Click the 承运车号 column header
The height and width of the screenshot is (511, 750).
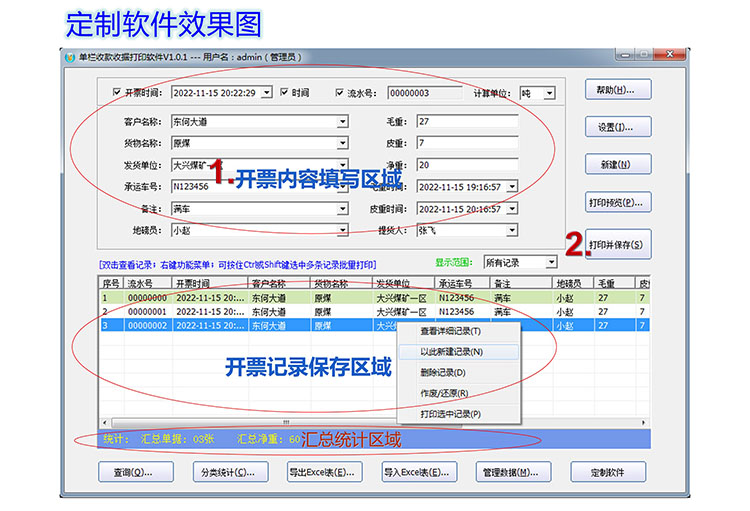click(463, 283)
